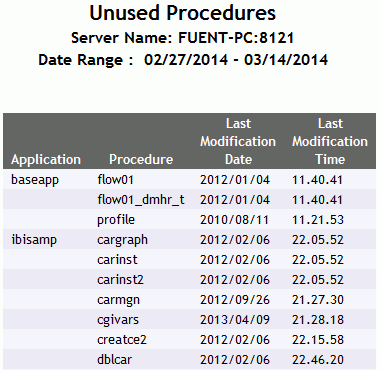Select the cgivars procedure entry
Viewport: 380px width, 370px height.
[x=118, y=320]
